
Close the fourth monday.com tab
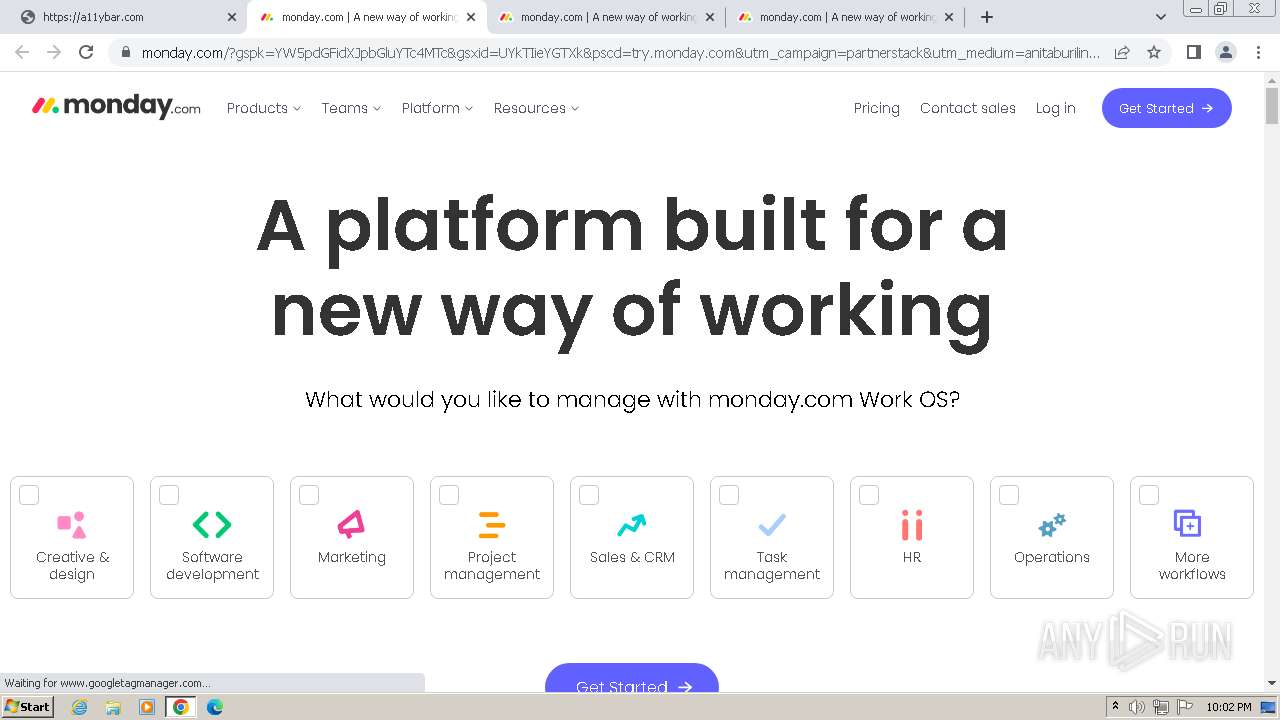pyautogui.click(x=949, y=17)
